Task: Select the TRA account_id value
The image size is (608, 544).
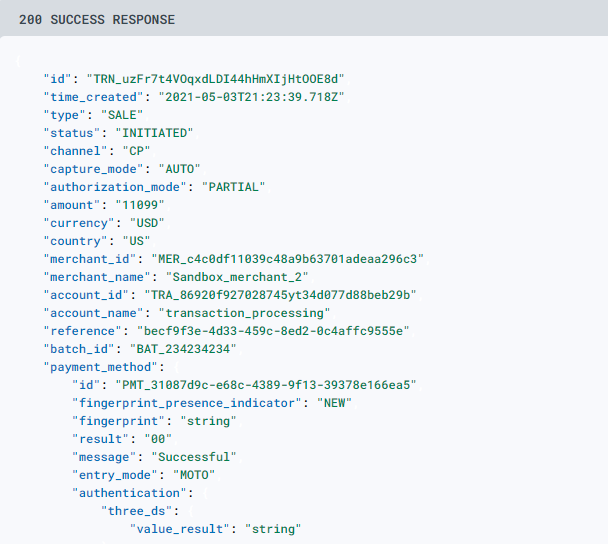Action: (280, 295)
